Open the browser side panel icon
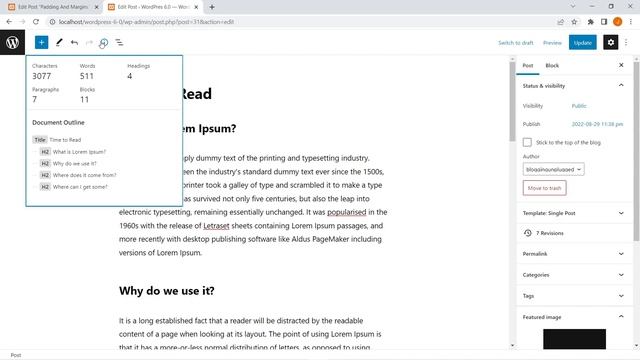This screenshot has height=360, width=640. click(x=604, y=22)
